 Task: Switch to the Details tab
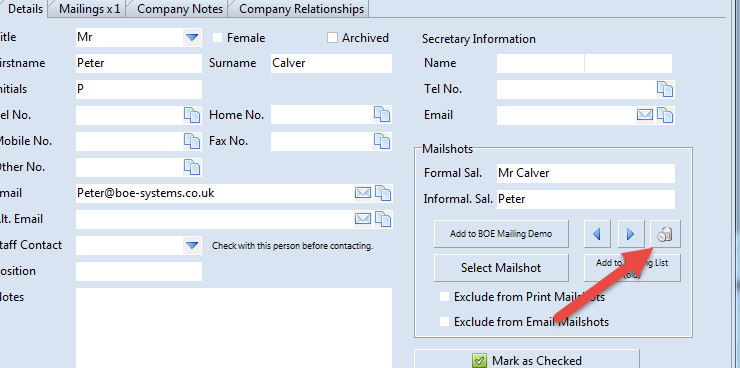(x=25, y=9)
